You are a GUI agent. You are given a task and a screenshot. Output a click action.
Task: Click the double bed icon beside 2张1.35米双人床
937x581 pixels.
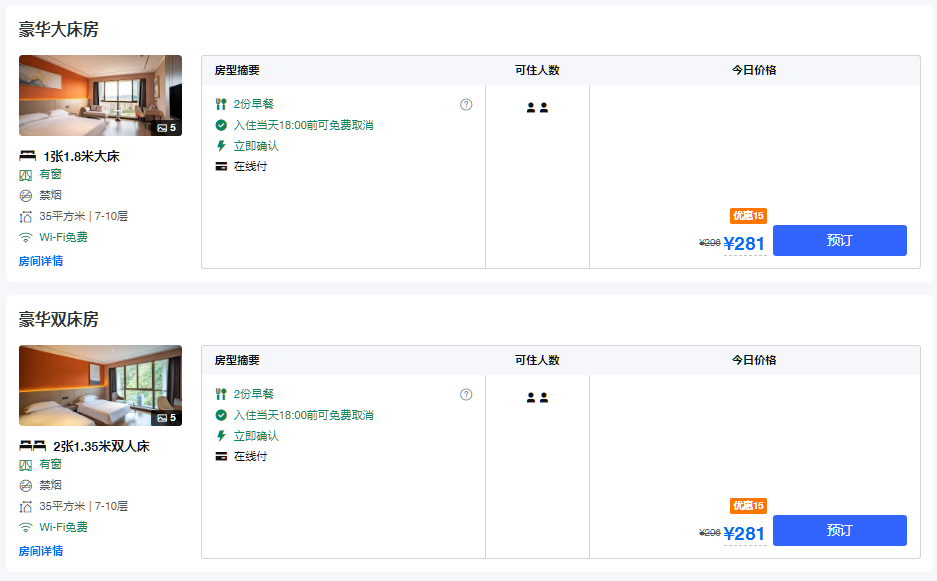tap(33, 446)
